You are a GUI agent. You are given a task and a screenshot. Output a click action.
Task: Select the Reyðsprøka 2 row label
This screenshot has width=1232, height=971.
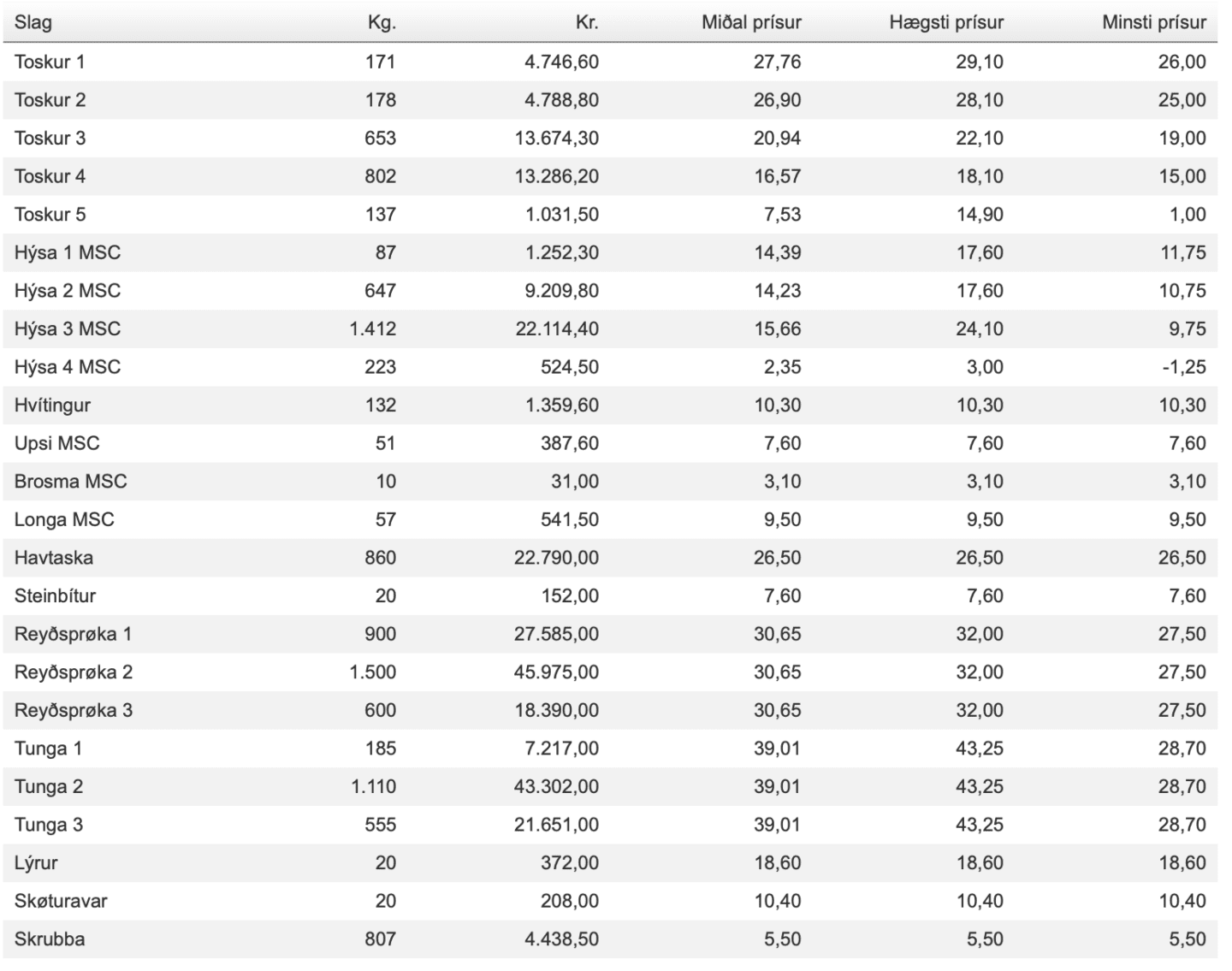tap(74, 672)
